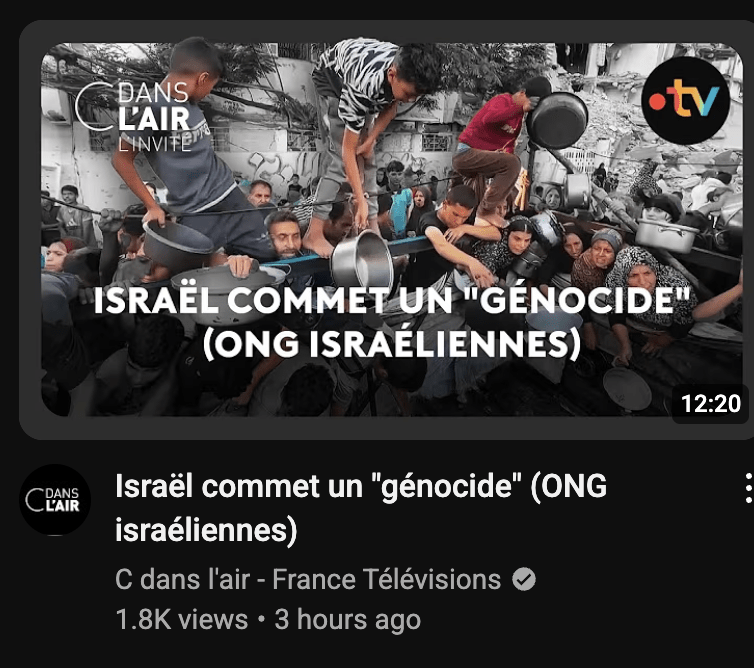Click the 1.8K views text
The image size is (754, 668).
[182, 619]
